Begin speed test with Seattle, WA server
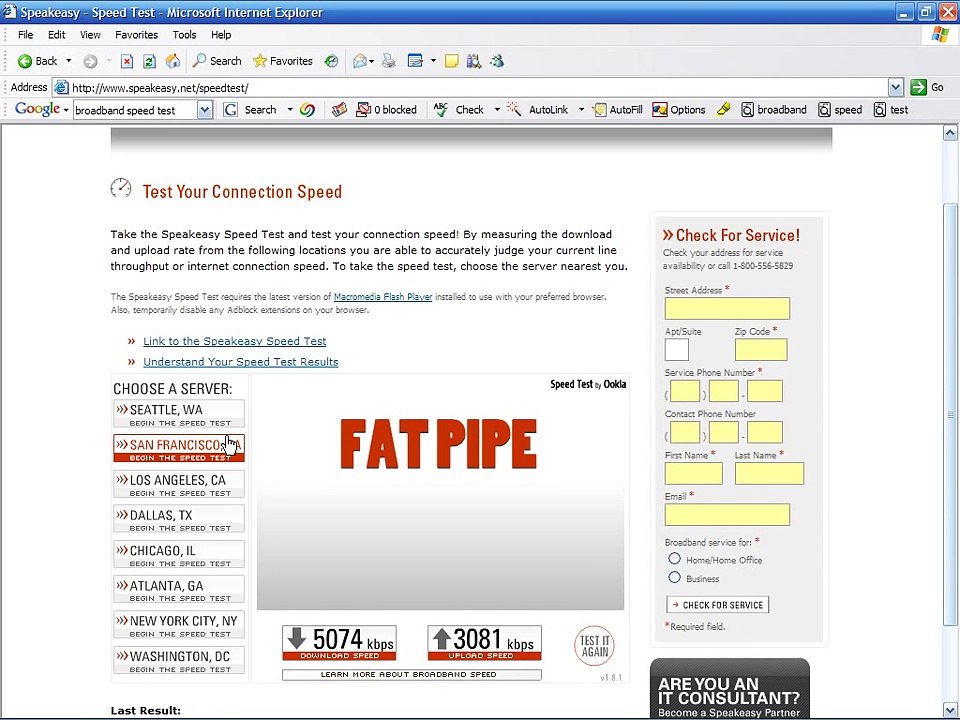This screenshot has width=960, height=720. pos(179,414)
